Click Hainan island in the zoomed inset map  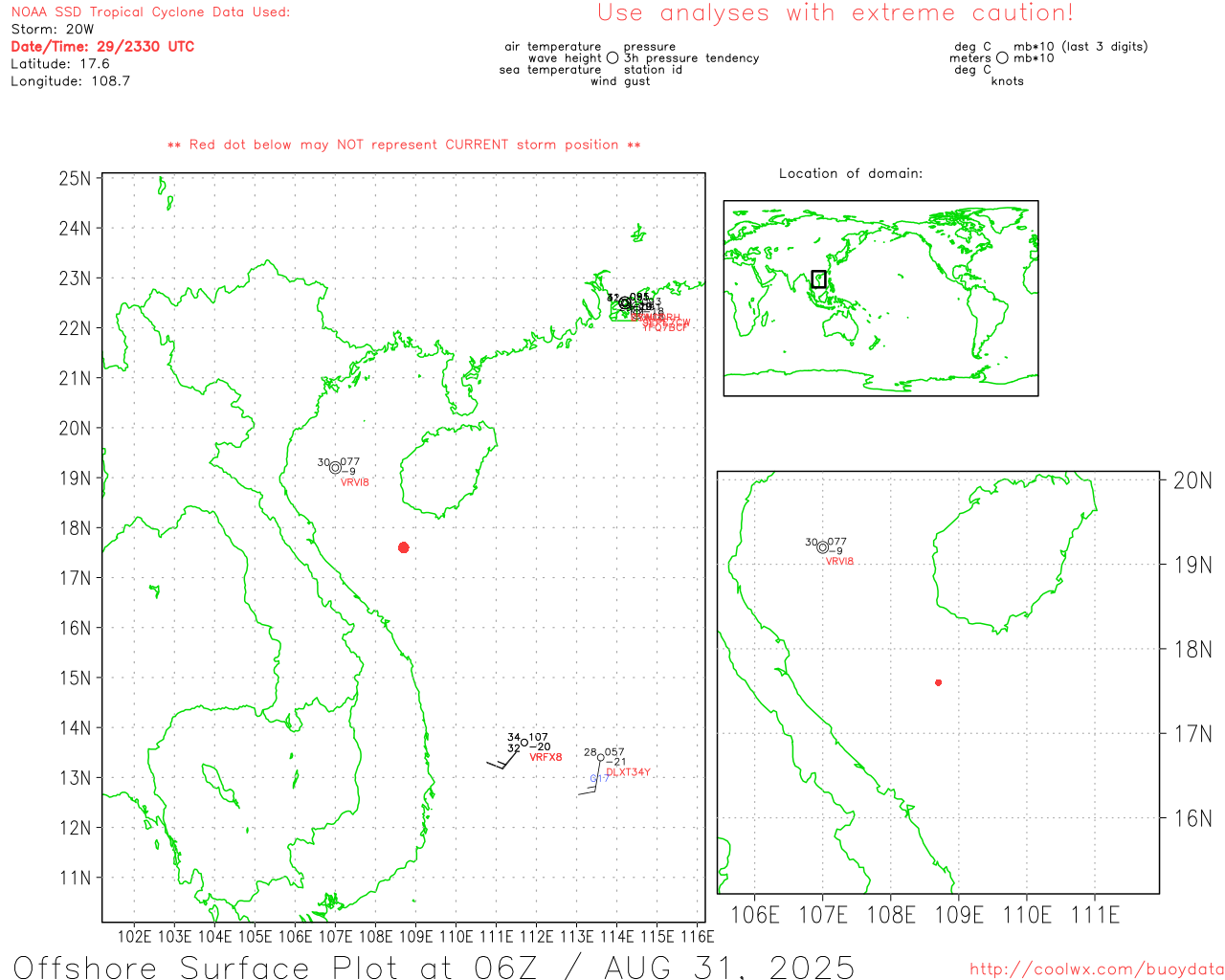(1014, 552)
